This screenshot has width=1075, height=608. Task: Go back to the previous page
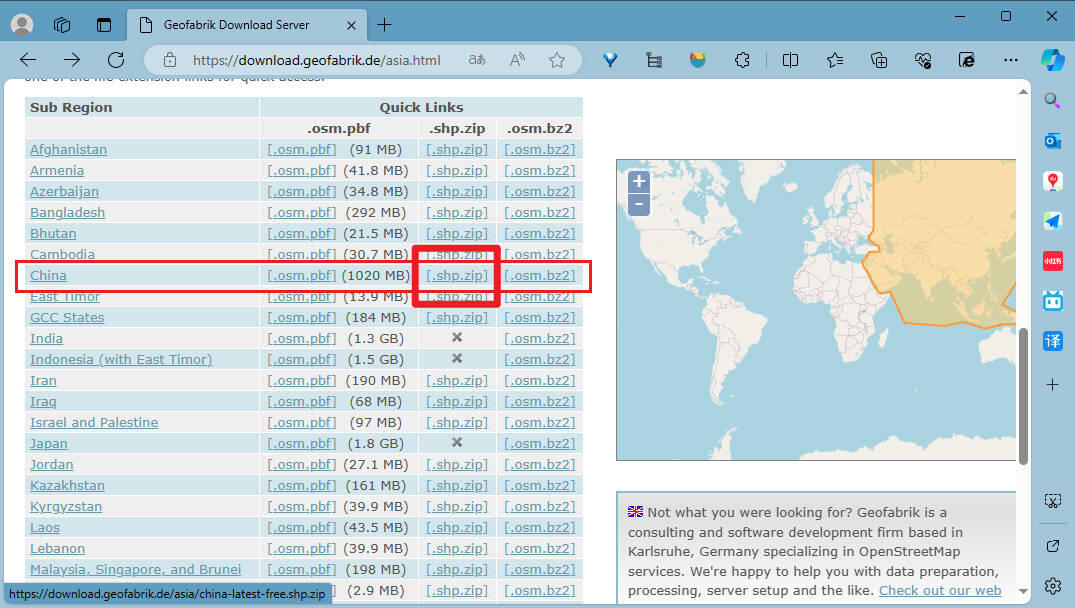tap(28, 60)
